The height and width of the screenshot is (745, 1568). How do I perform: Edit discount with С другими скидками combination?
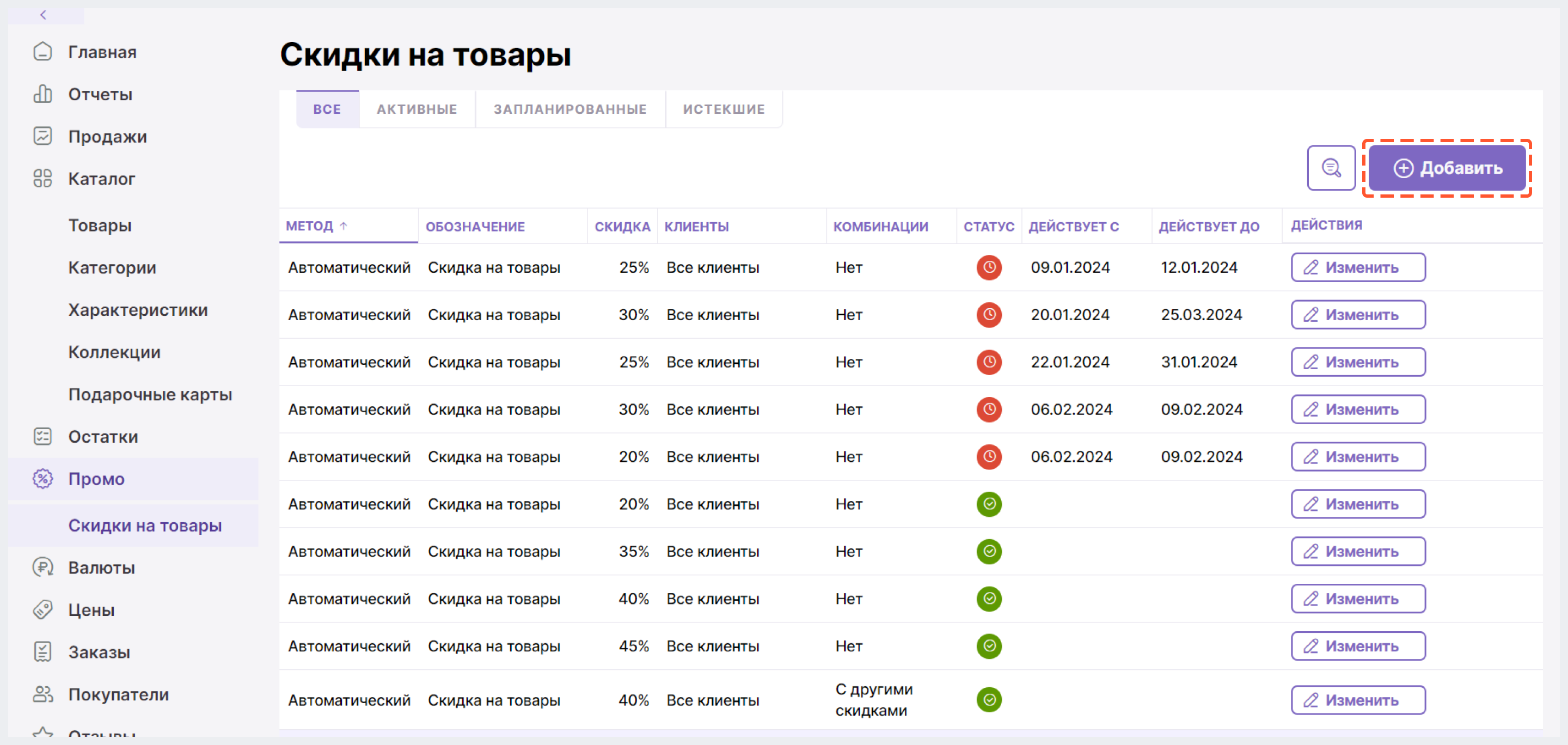(1358, 700)
